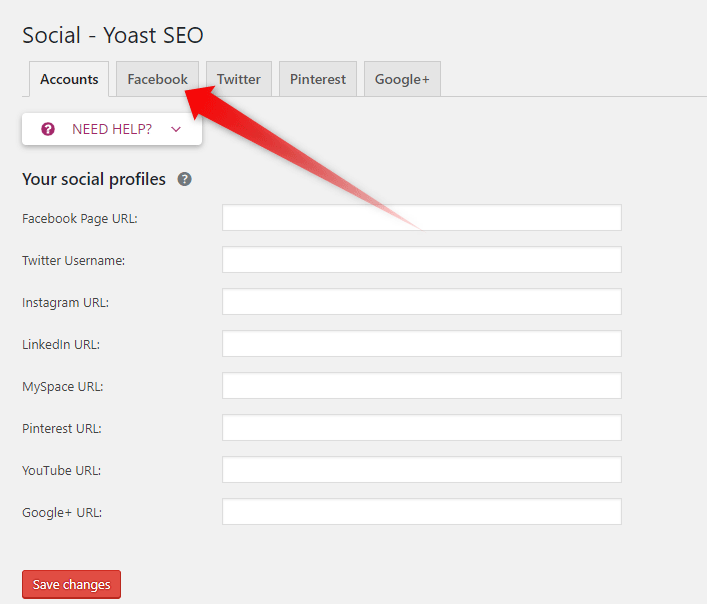Click the Pinterest URL input field
Viewport: 707px width, 604px height.
pyautogui.click(x=421, y=428)
